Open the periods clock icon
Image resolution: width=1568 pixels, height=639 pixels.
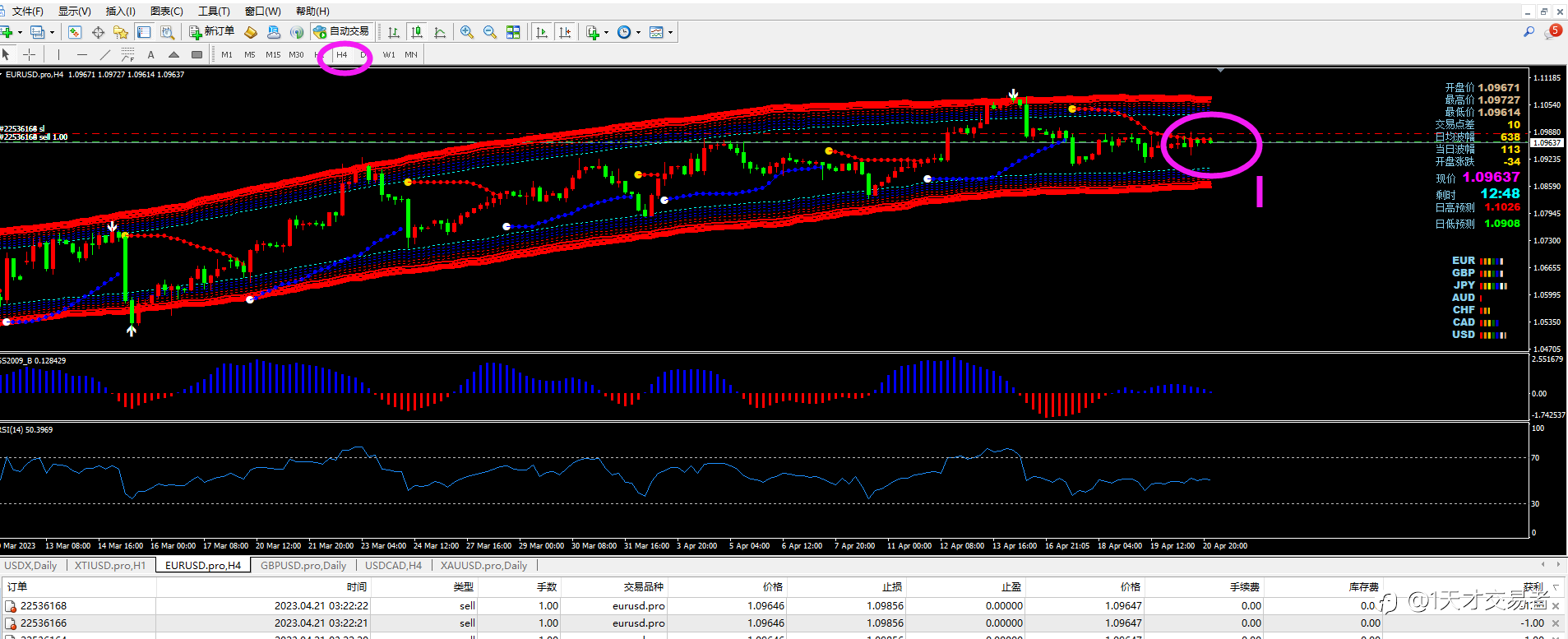(x=624, y=32)
